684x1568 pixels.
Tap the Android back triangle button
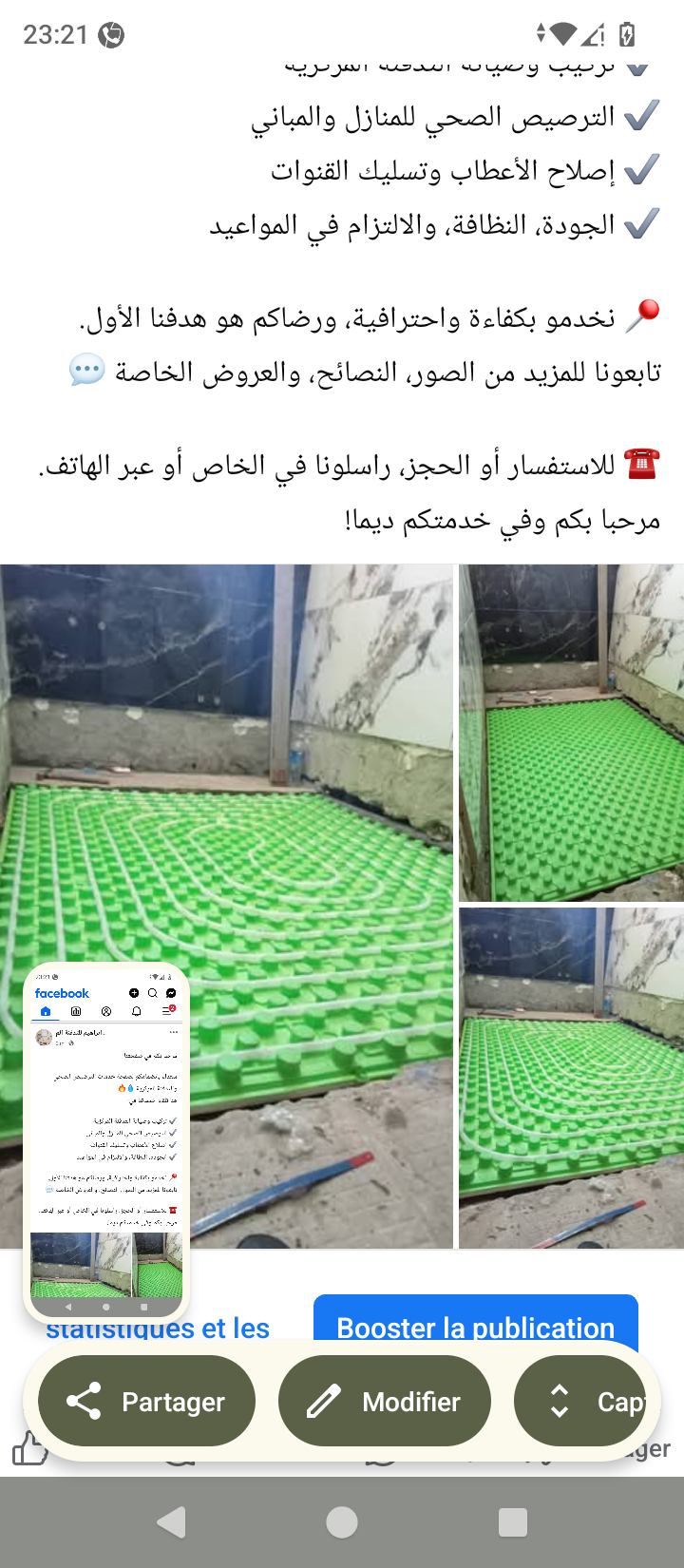[x=172, y=1522]
